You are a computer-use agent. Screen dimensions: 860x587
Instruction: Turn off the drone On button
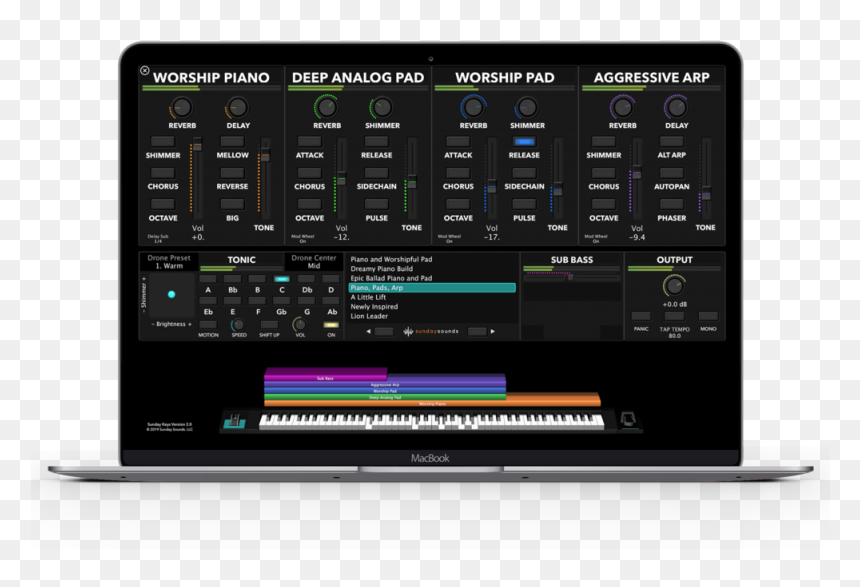coord(331,325)
